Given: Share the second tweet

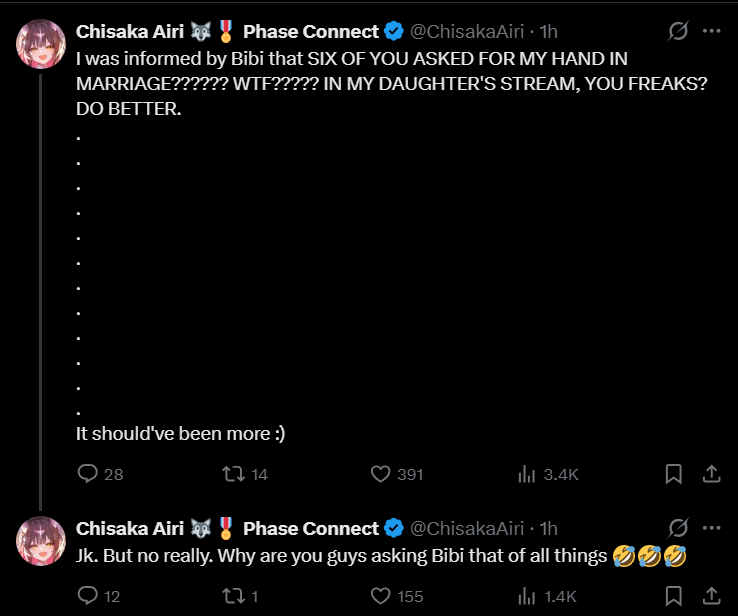Looking at the screenshot, I should tap(710, 596).
